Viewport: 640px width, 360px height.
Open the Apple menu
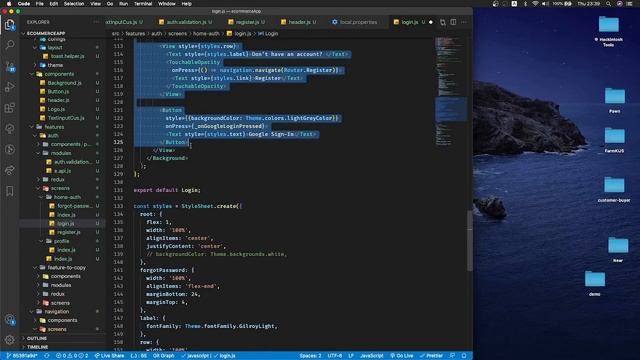coord(9,4)
